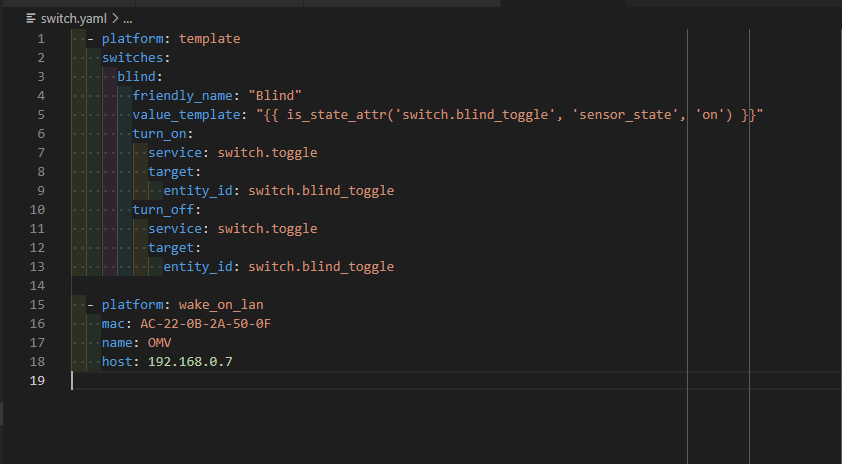Viewport: 842px width, 464px height.
Task: Open the breadcrumb ellipsis symbol list
Action: (x=127, y=18)
